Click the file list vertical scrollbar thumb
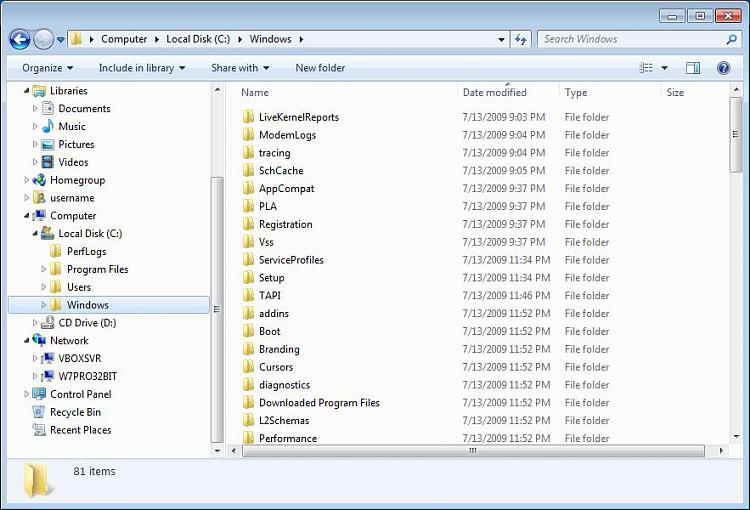The width and height of the screenshot is (750, 510). pyautogui.click(x=736, y=135)
